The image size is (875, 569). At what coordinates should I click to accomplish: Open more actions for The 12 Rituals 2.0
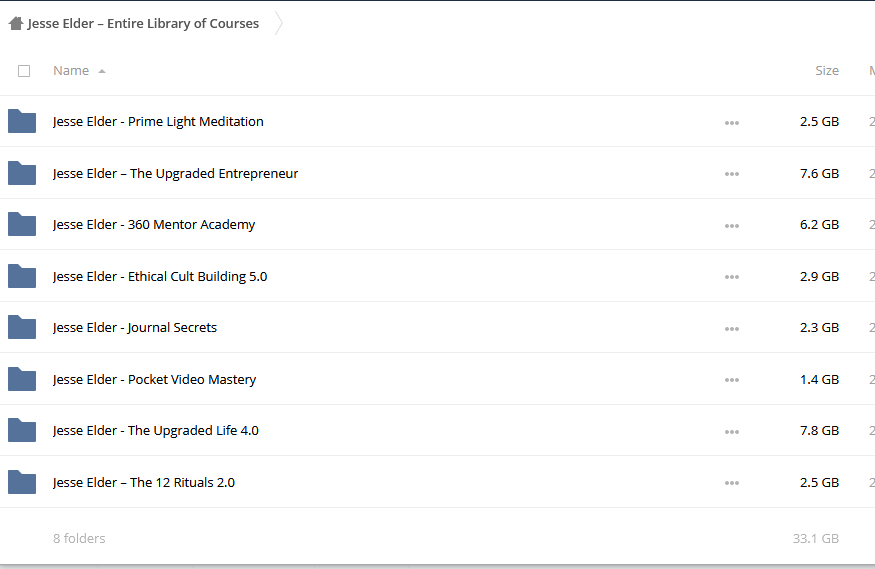732,483
